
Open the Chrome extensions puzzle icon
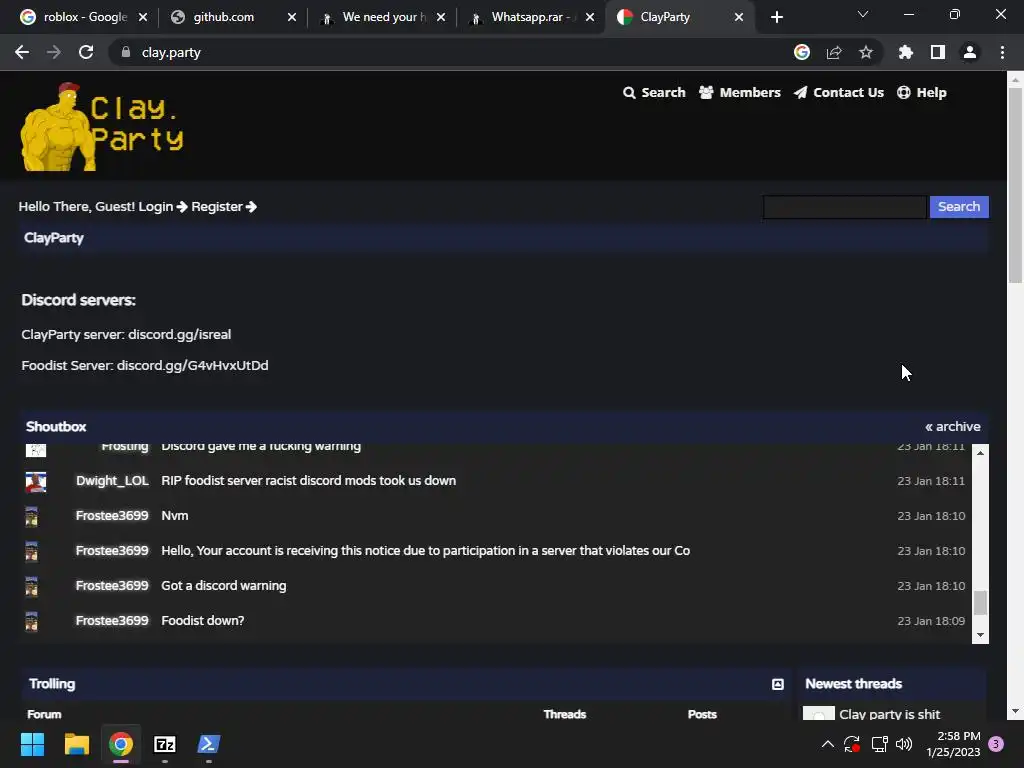click(x=906, y=52)
